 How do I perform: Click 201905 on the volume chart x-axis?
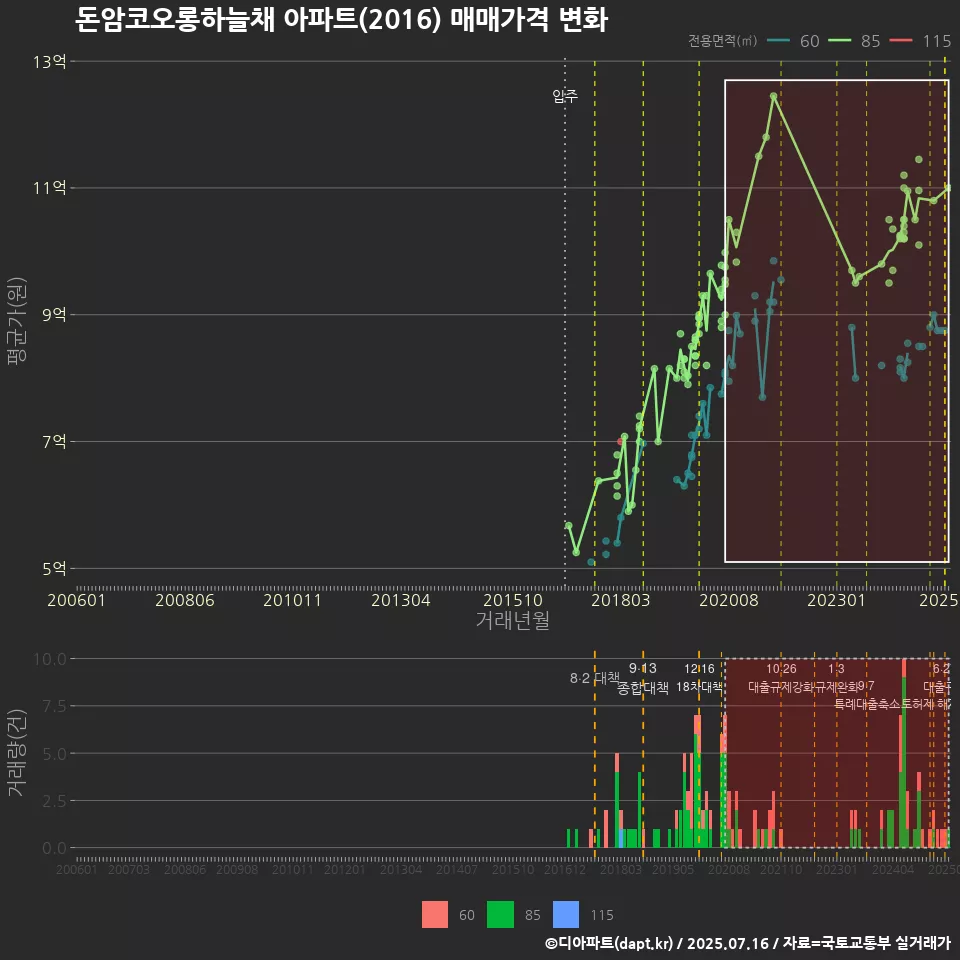[x=673, y=870]
